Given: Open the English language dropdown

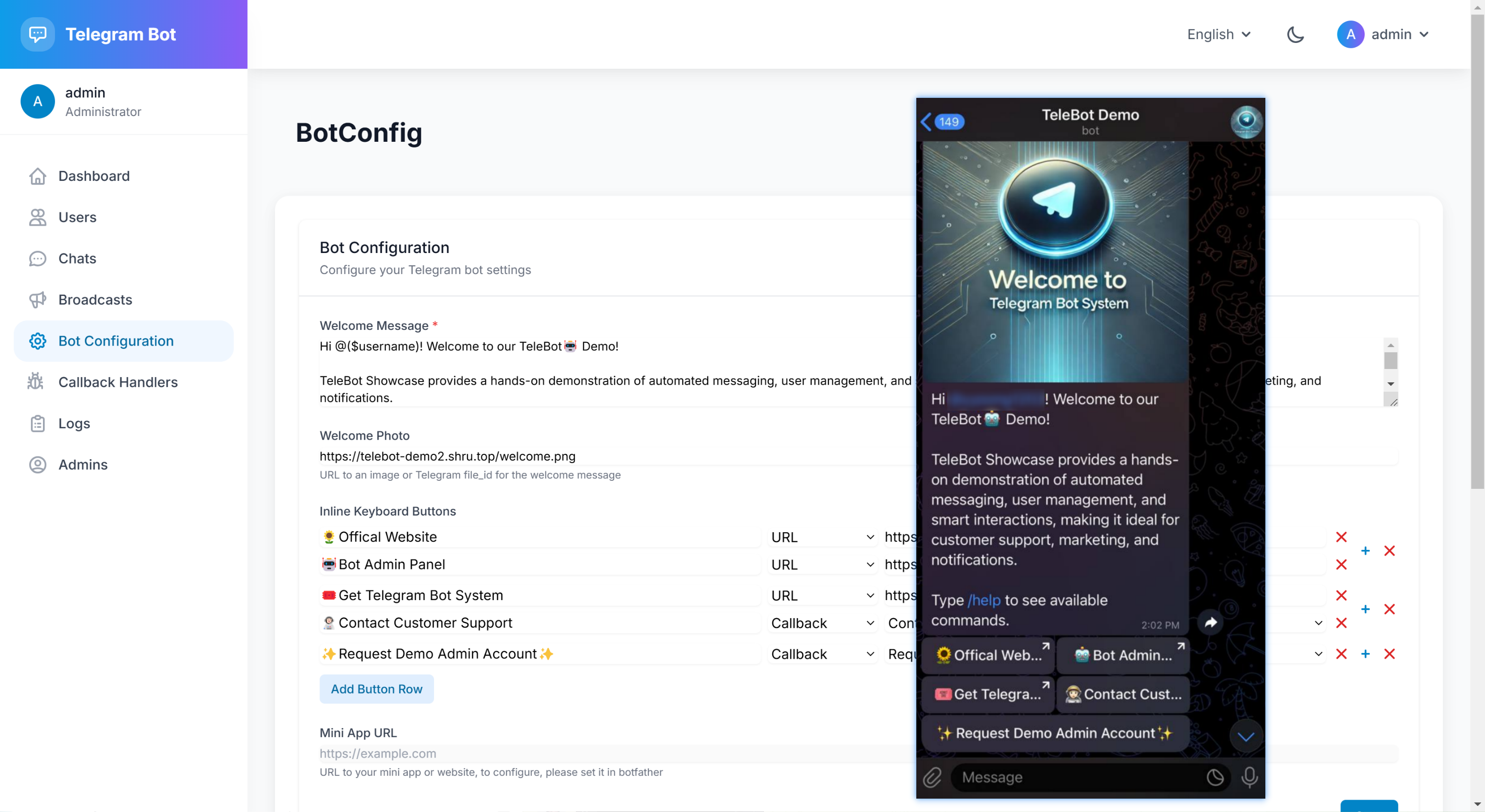Looking at the screenshot, I should coord(1219,34).
